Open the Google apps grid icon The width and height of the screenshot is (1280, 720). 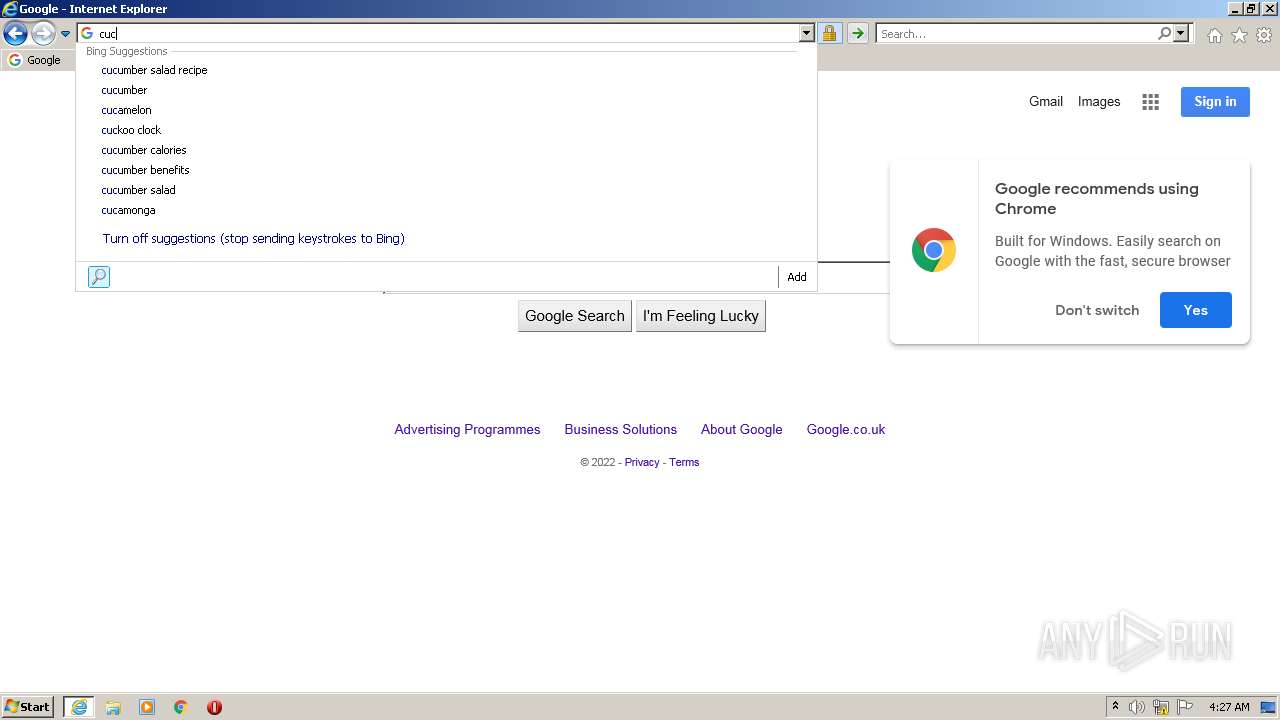(x=1151, y=102)
